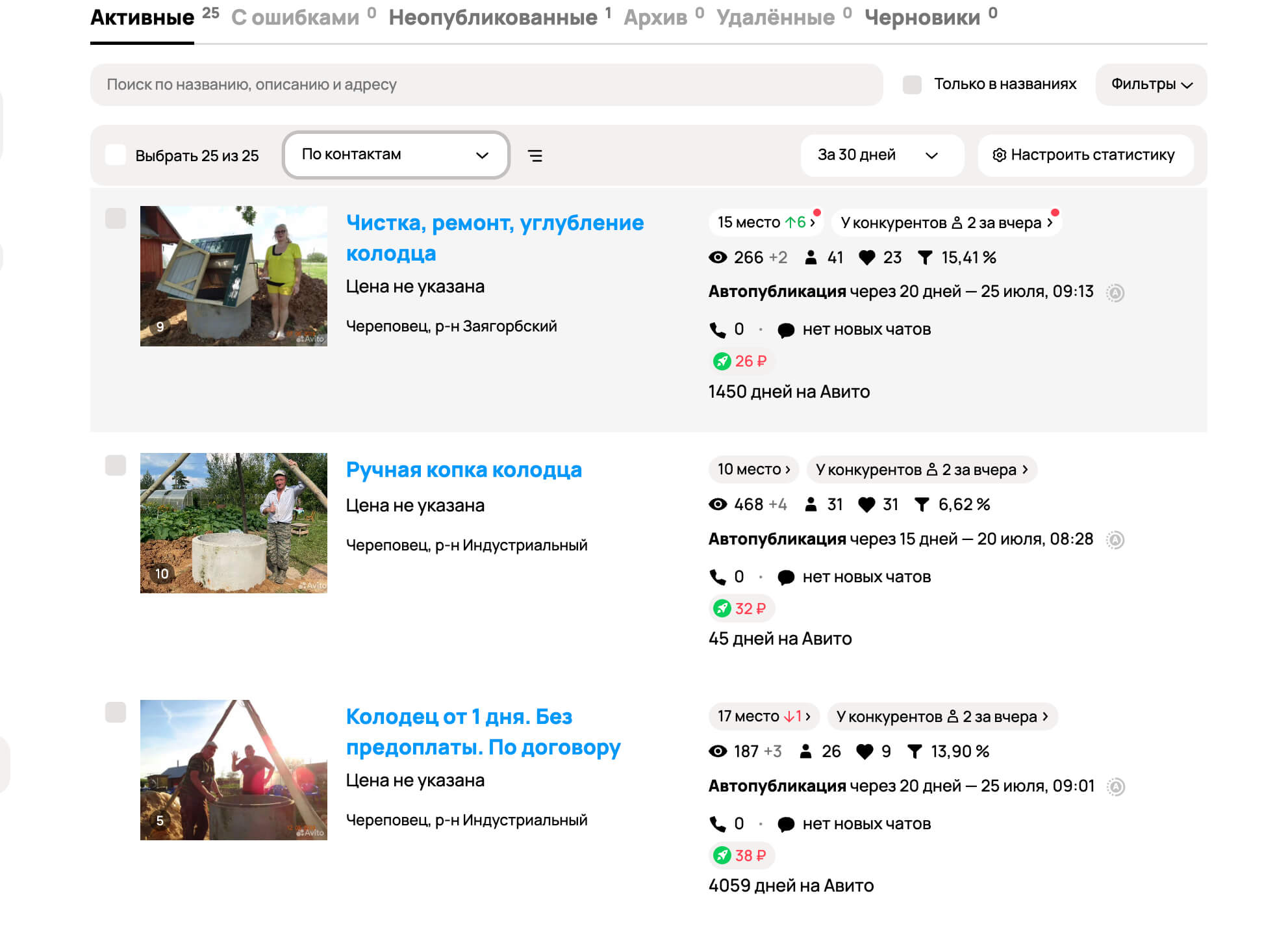Click the favorites heart icon showing 9
Viewport: 1288px width, 928px height.
tap(865, 752)
